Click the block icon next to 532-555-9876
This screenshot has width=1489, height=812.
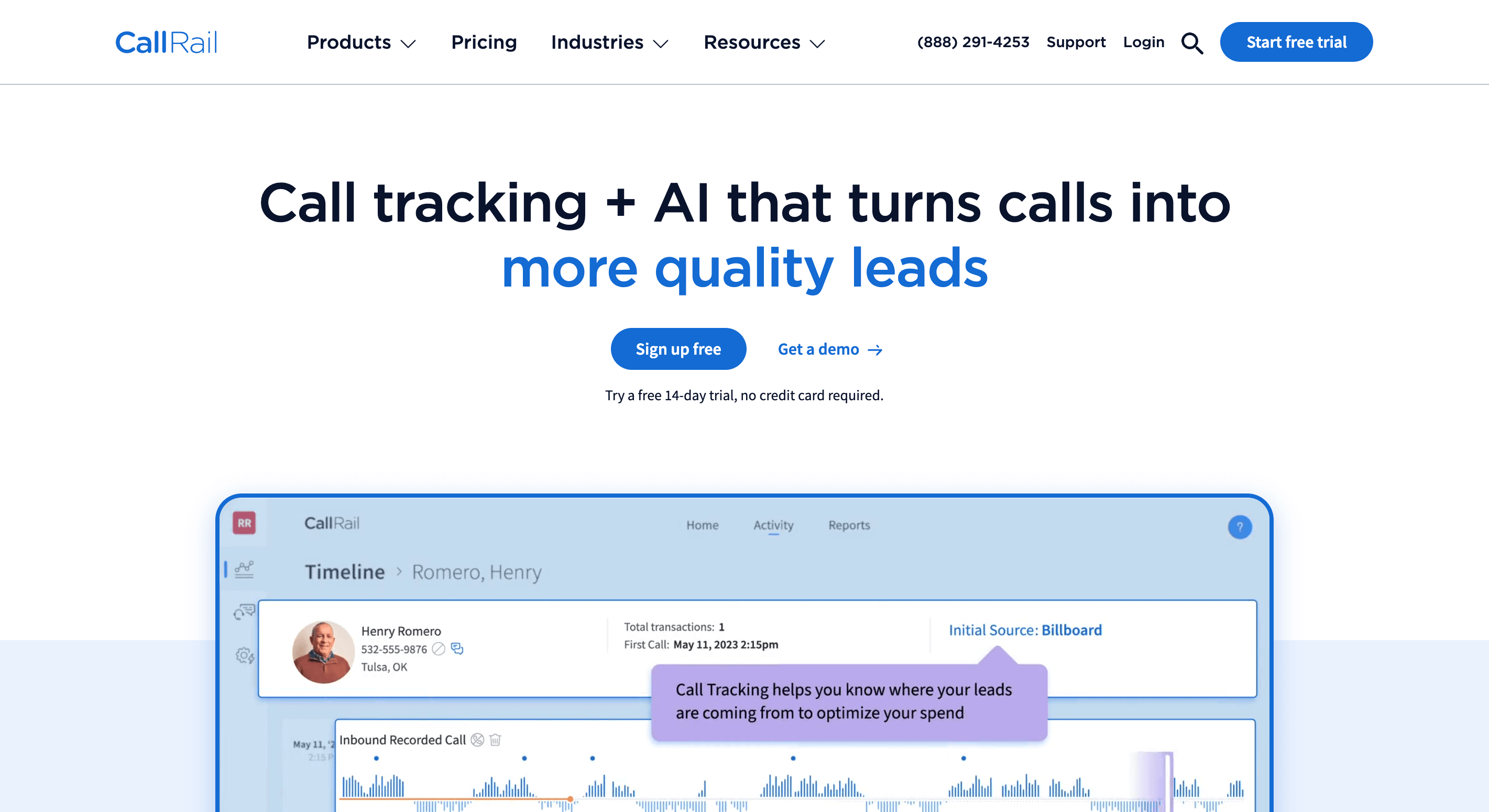(439, 649)
